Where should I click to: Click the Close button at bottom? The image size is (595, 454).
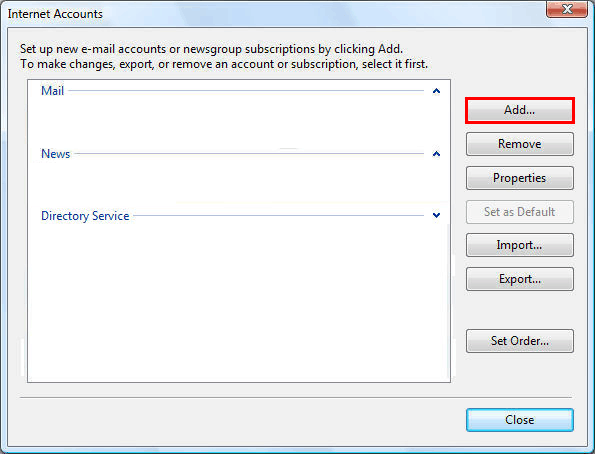click(519, 420)
